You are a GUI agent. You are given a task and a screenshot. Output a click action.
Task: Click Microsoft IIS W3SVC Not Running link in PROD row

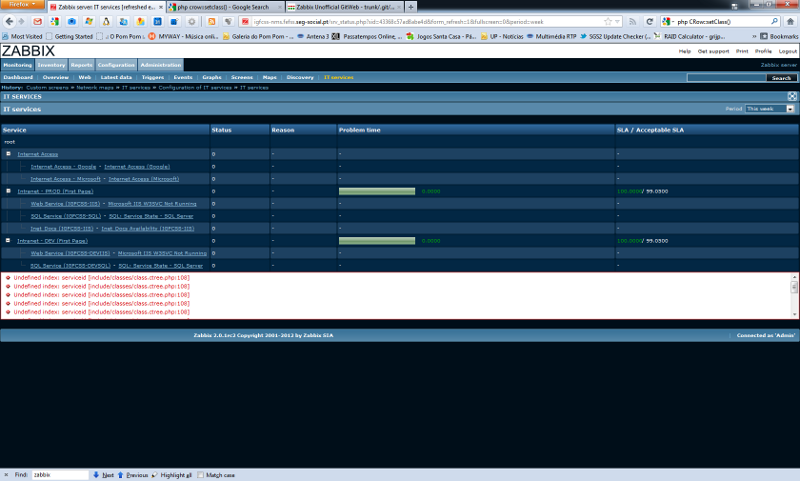[152, 204]
